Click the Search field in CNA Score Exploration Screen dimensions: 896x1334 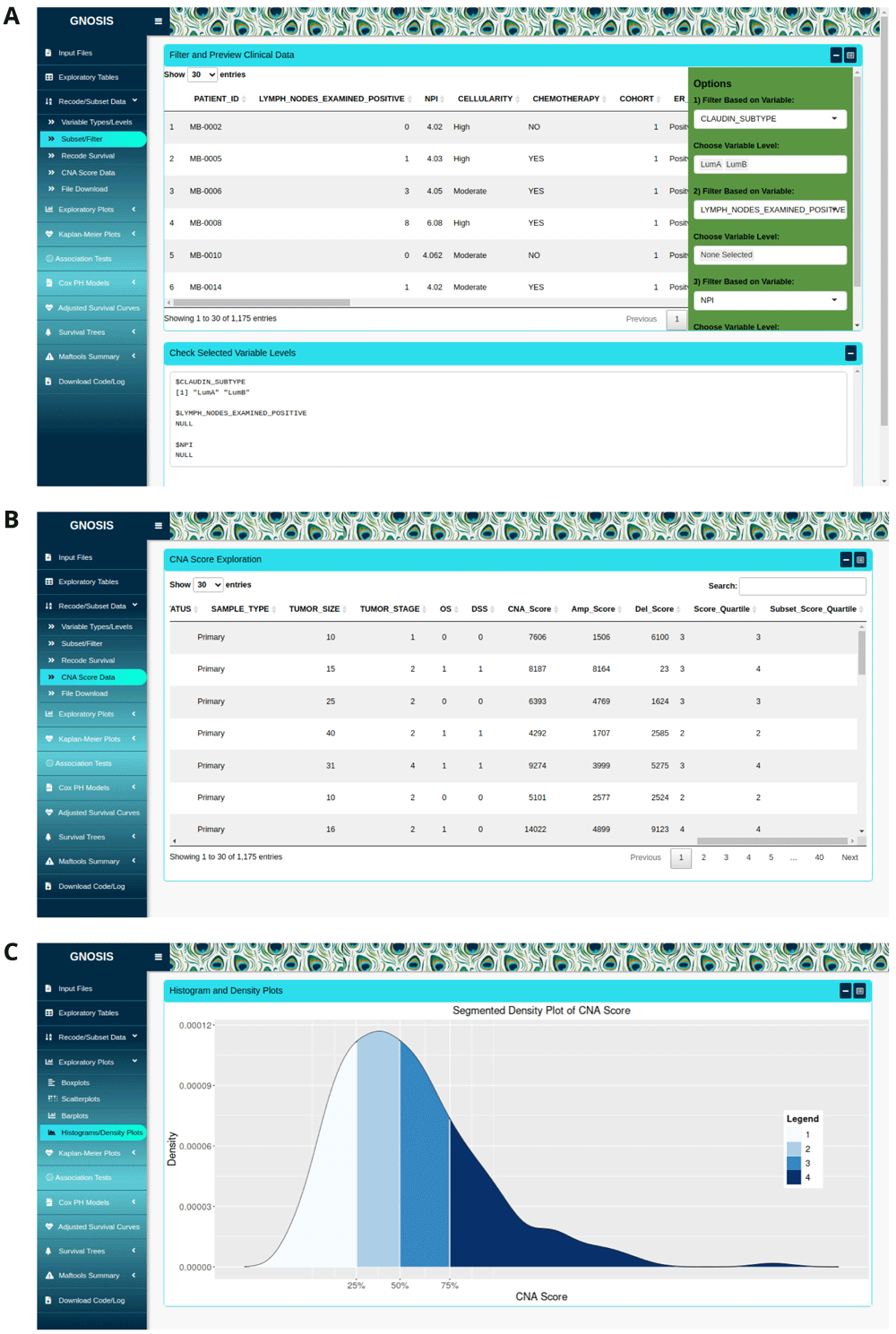pos(802,586)
